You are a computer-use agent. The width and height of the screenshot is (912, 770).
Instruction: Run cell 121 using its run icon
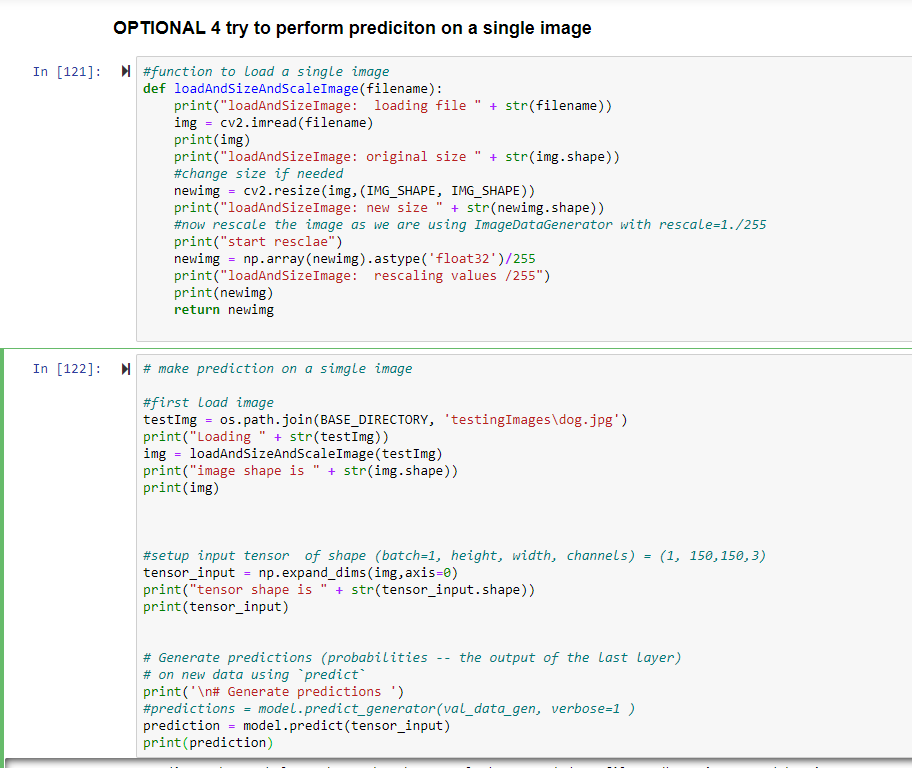(126, 71)
